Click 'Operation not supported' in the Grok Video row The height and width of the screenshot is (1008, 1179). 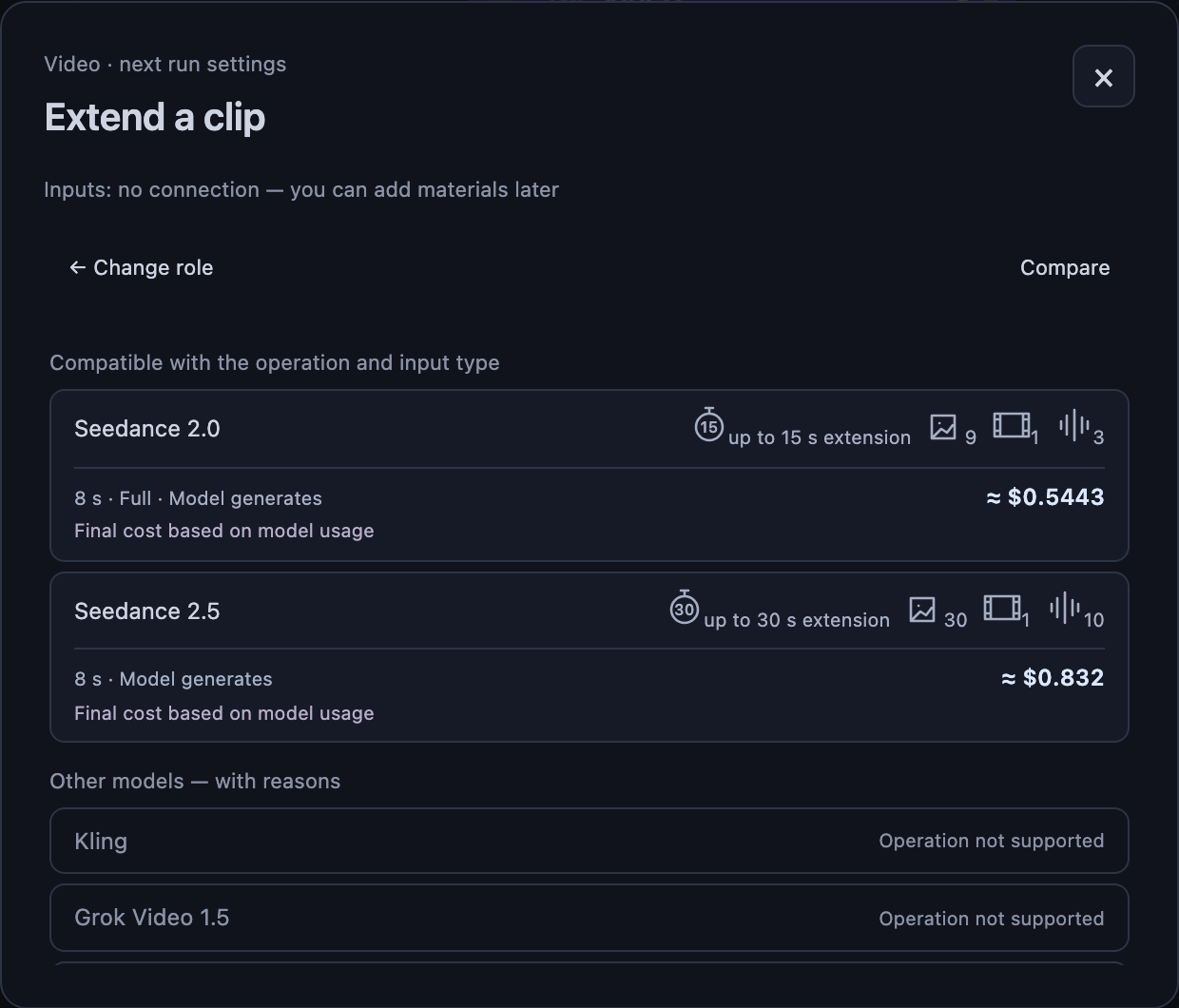[x=992, y=919]
